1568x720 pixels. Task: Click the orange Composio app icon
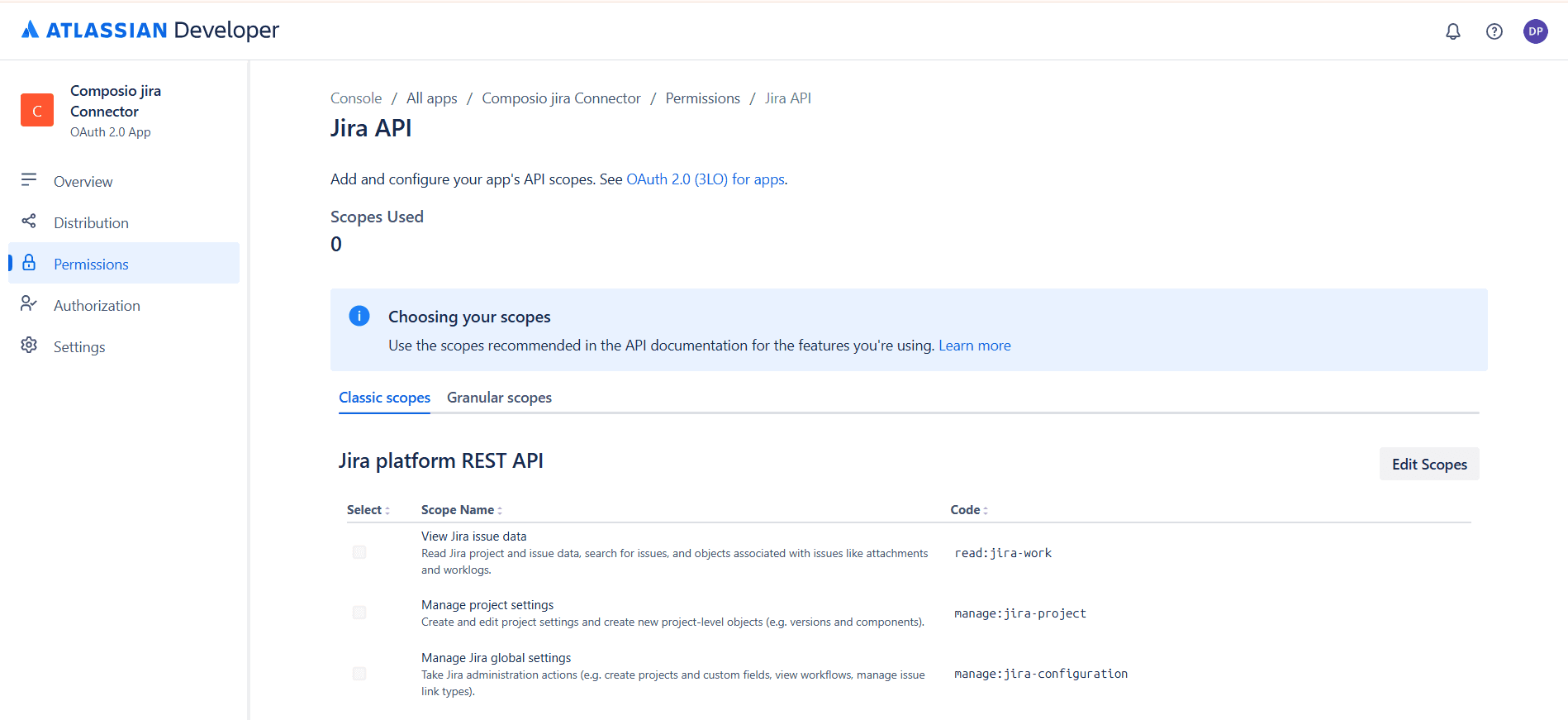[37, 110]
